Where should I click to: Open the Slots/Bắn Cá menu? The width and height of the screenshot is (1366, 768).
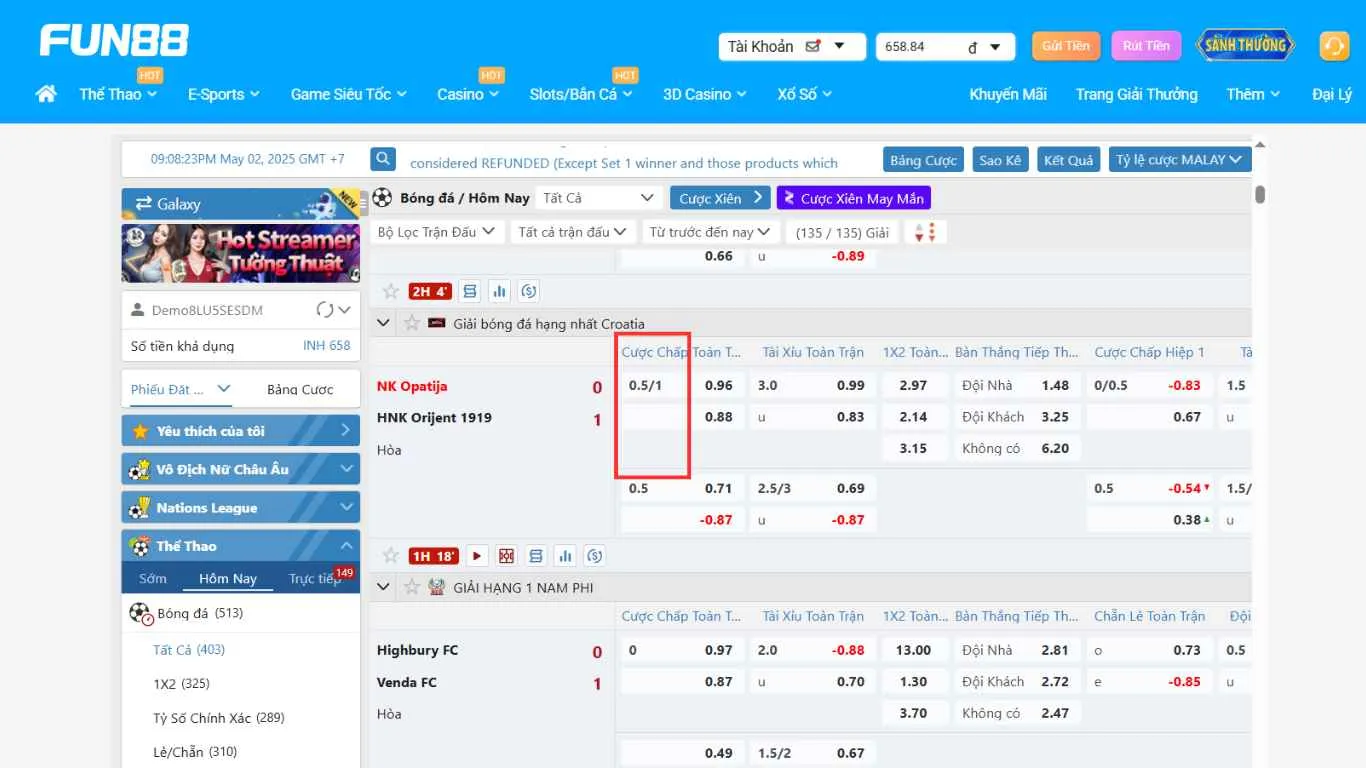click(581, 94)
